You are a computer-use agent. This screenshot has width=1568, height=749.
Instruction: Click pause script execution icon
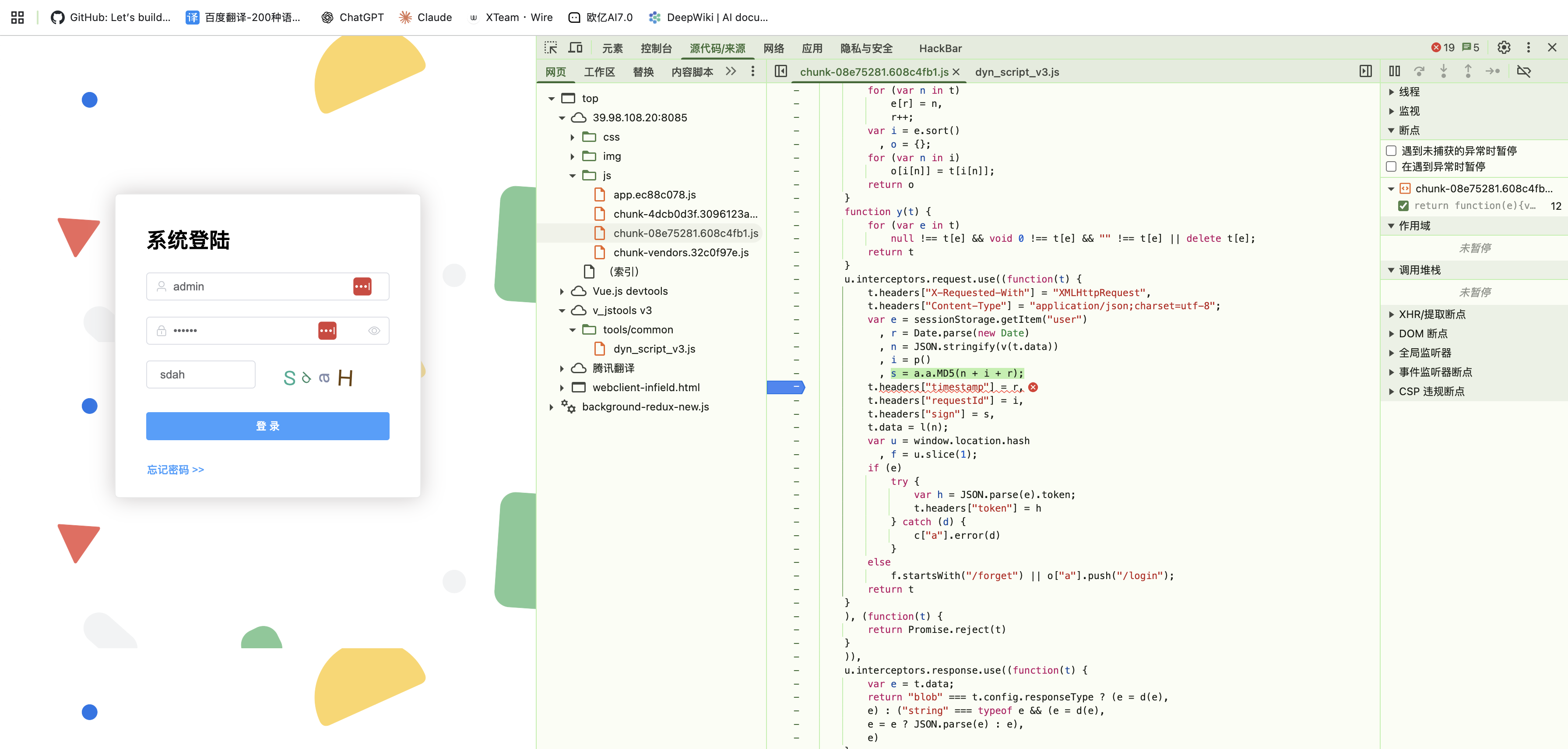point(1394,71)
